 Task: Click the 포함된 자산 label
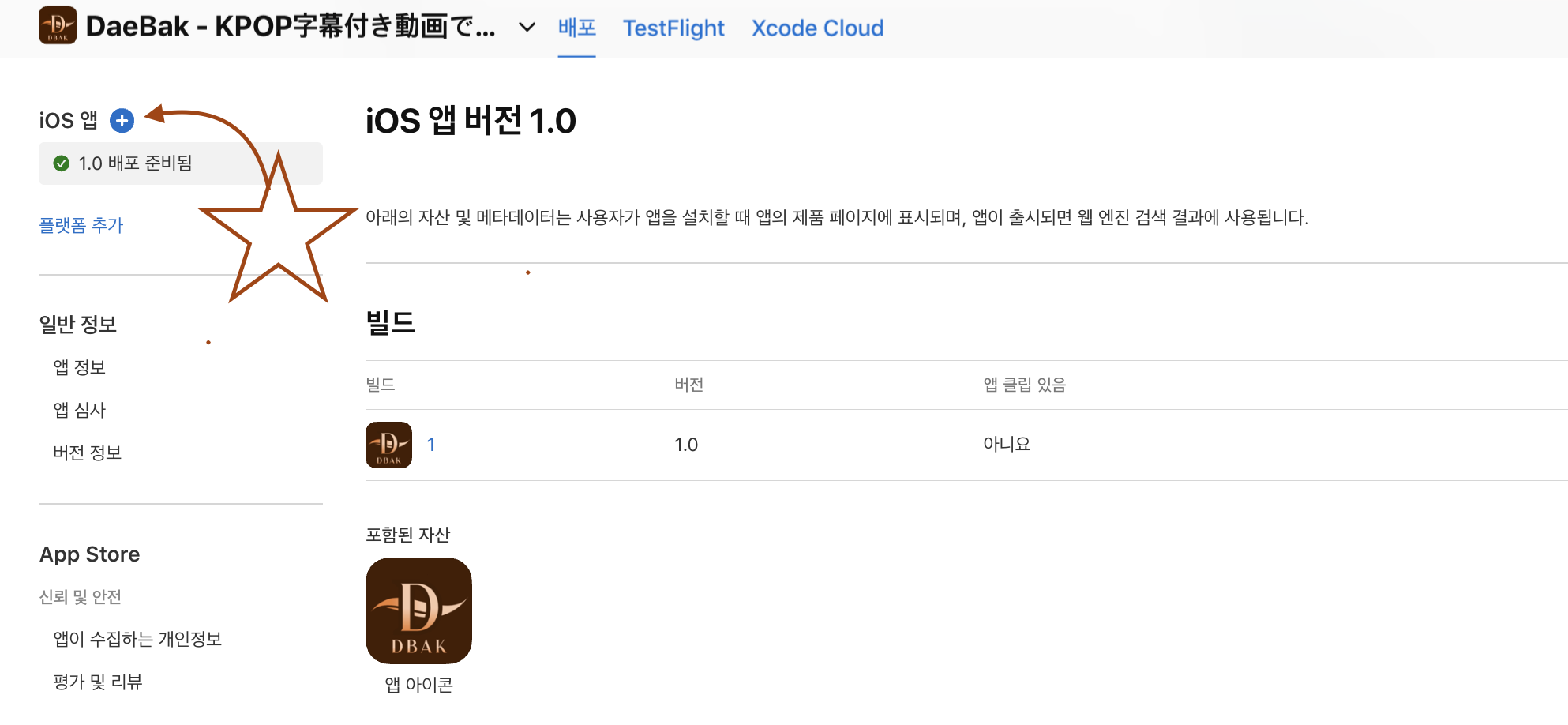click(407, 535)
